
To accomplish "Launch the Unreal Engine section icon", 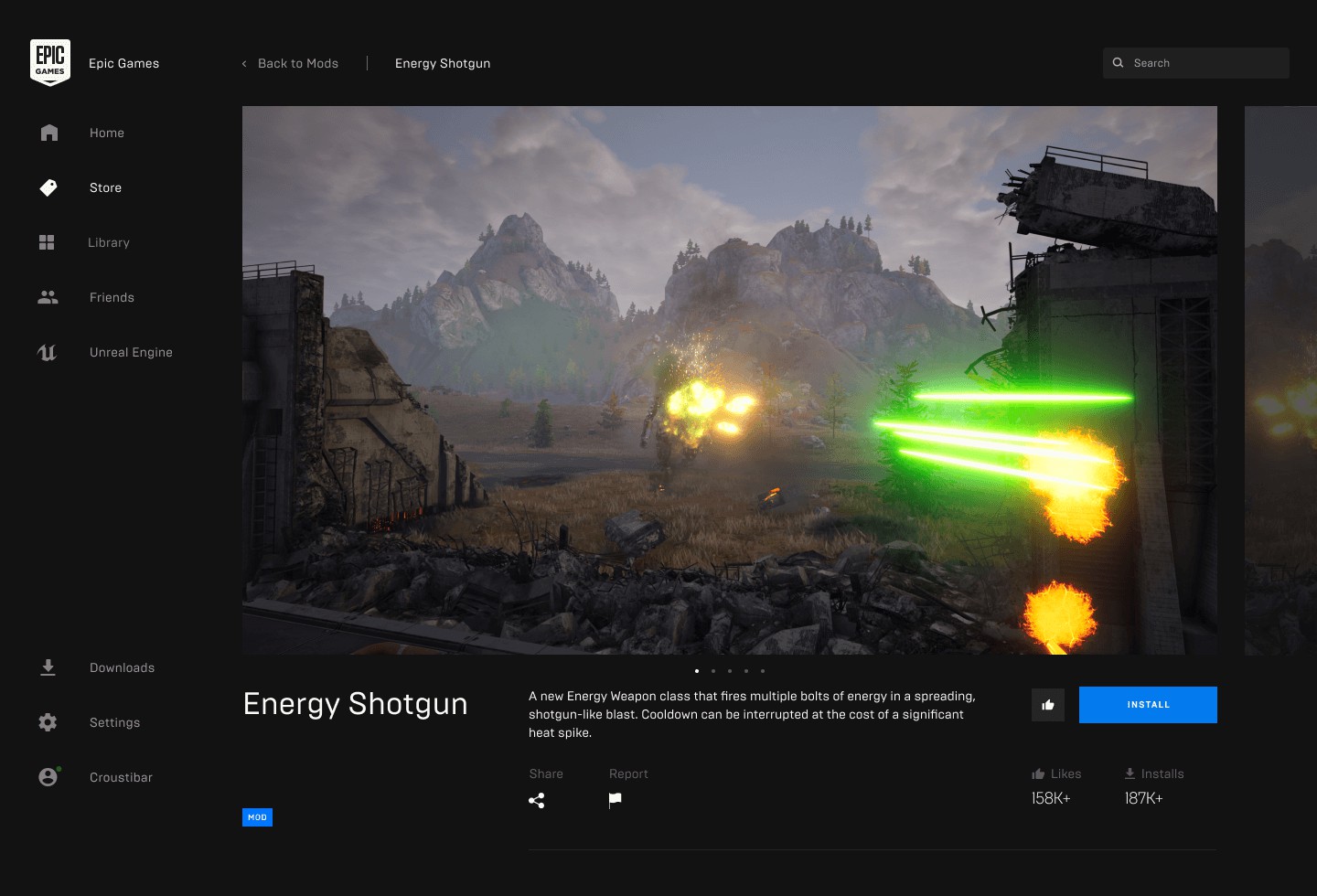I will (x=48, y=352).
